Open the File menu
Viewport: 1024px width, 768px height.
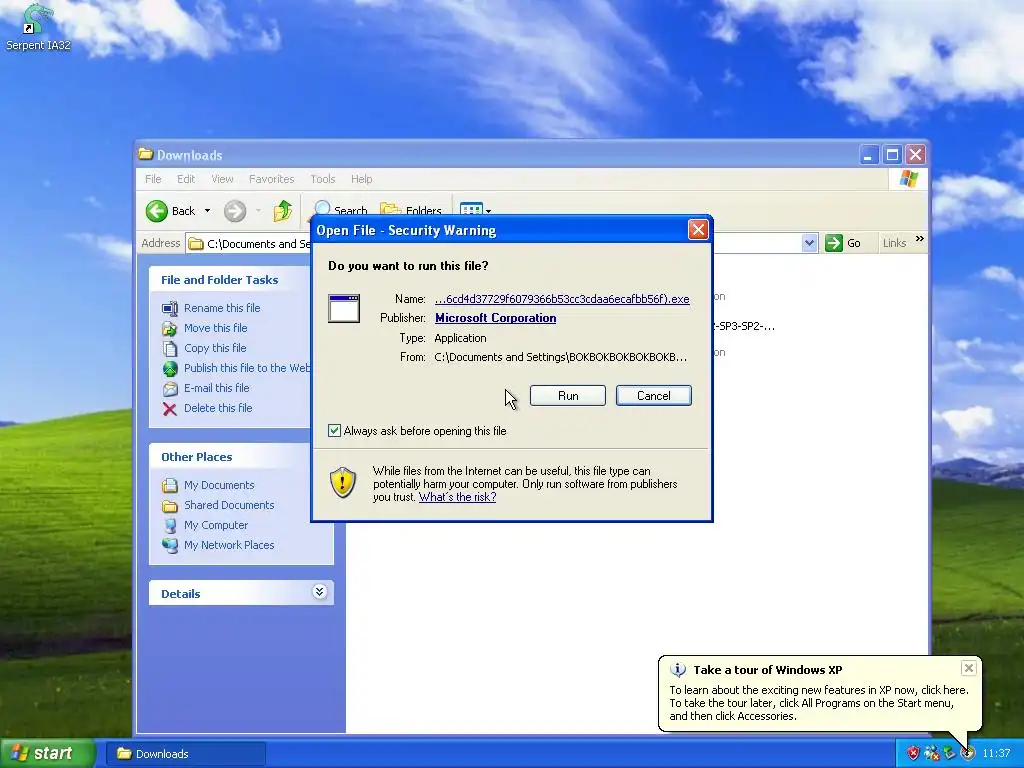click(x=153, y=179)
